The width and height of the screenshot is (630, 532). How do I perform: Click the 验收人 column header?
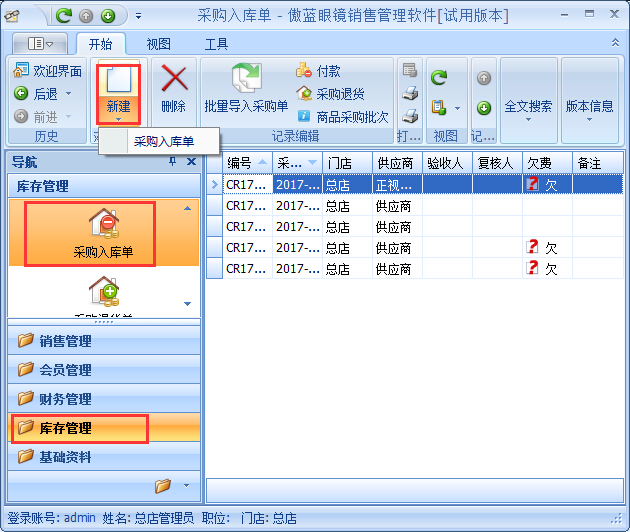[x=447, y=163]
